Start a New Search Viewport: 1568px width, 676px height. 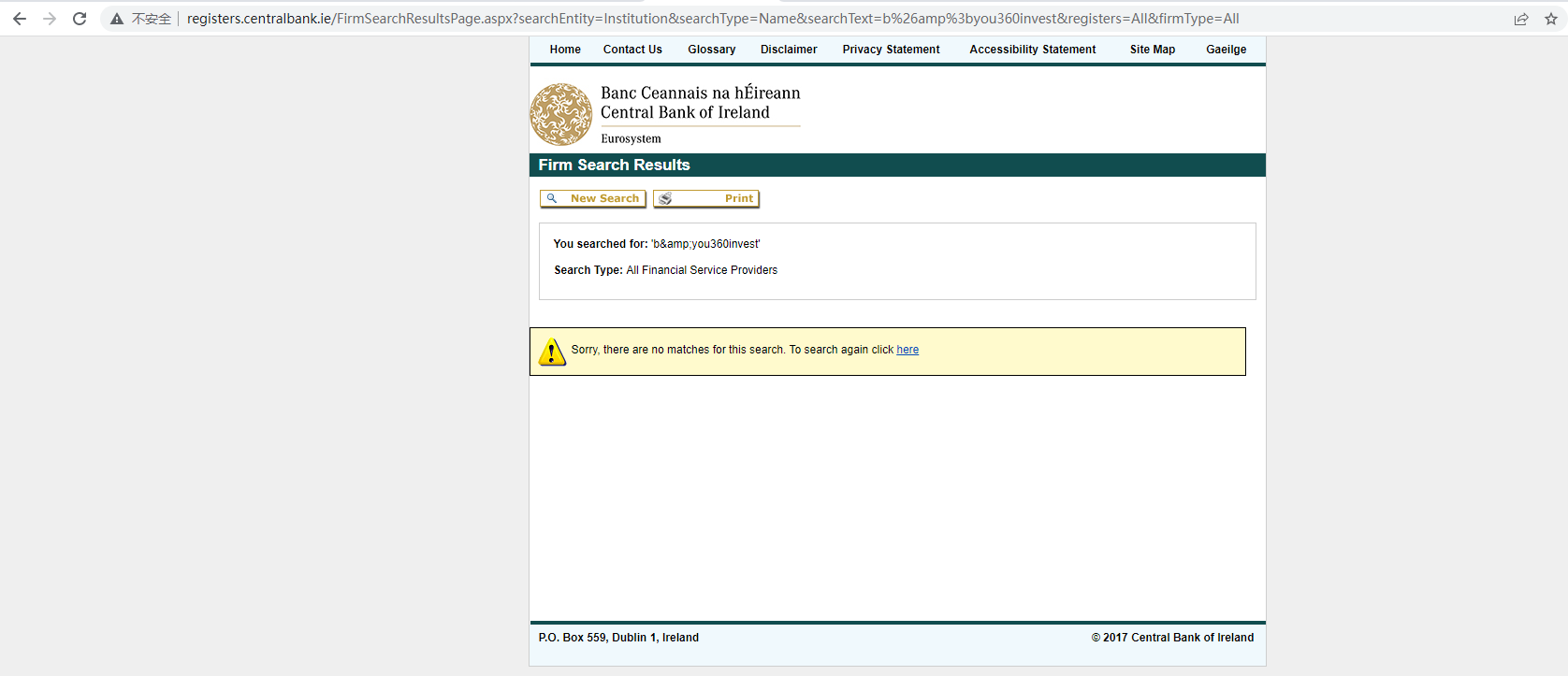(593, 198)
